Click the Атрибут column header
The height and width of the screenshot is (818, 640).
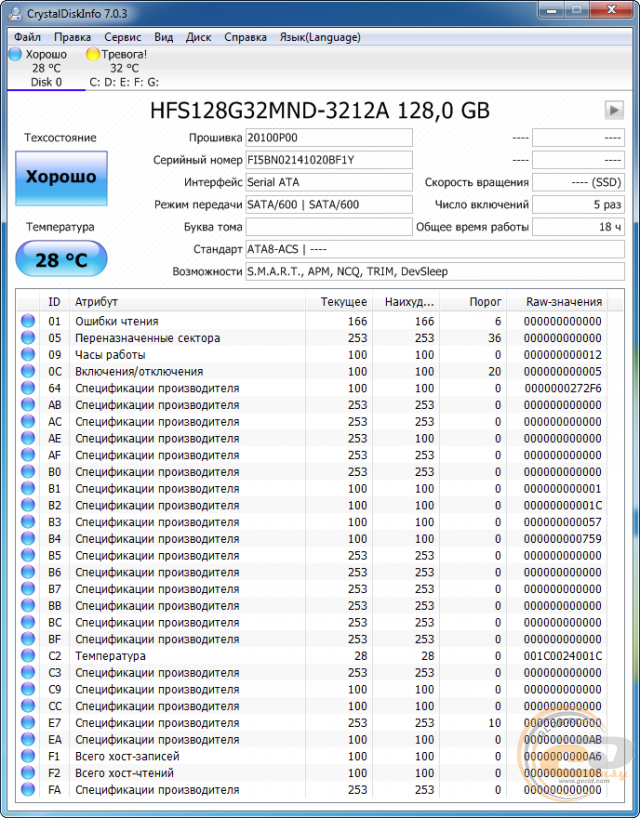pos(187,302)
